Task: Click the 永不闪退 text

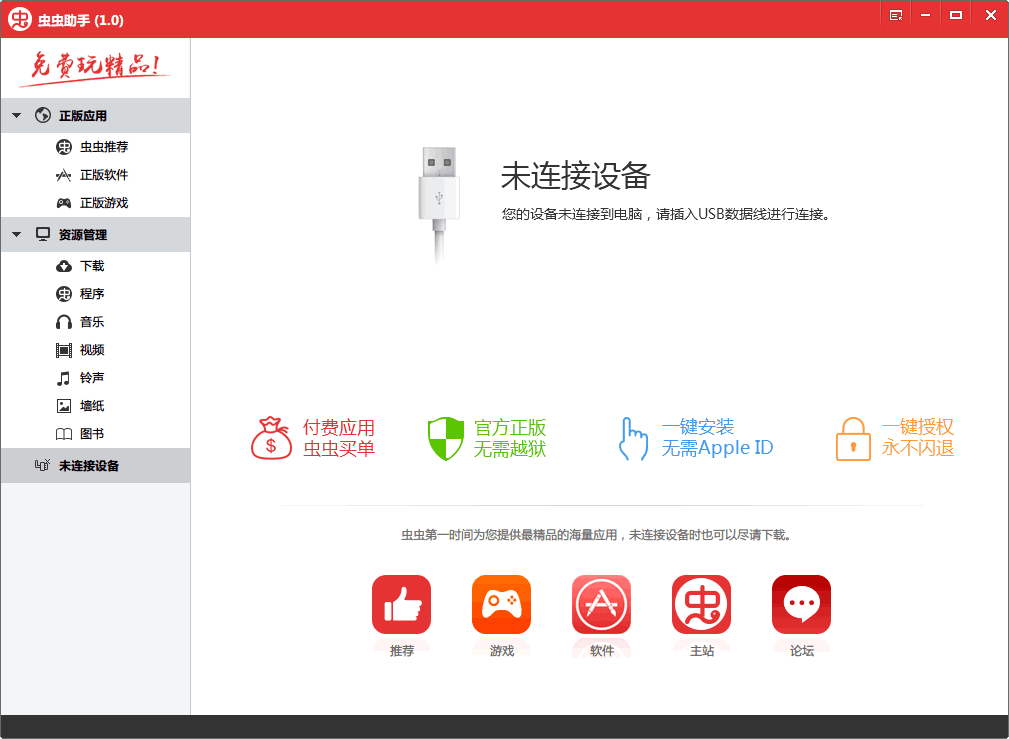Action: [918, 448]
